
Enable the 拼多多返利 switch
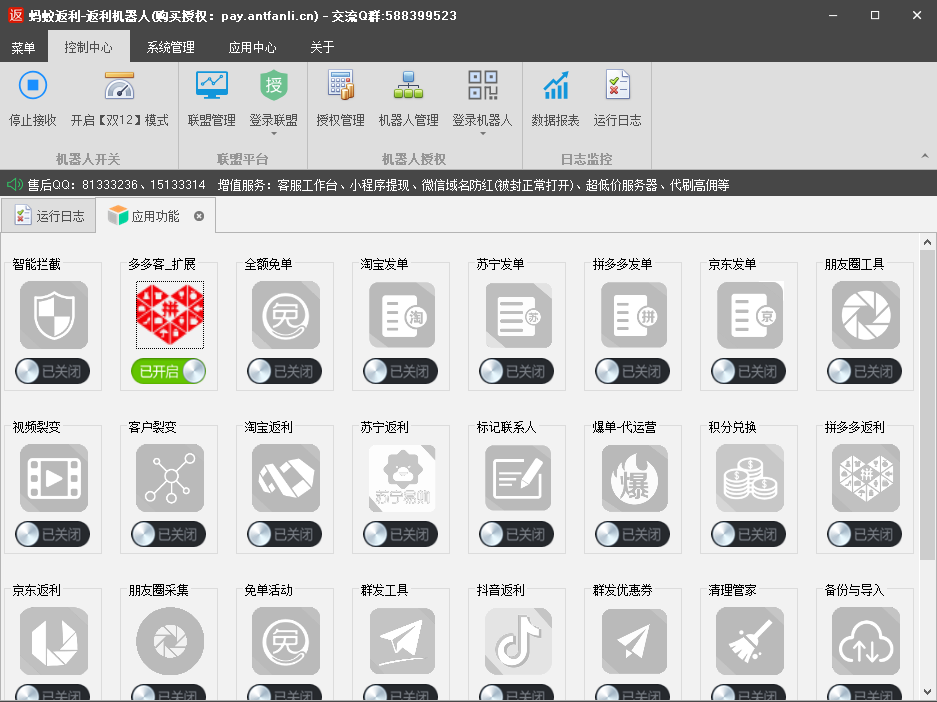864,534
